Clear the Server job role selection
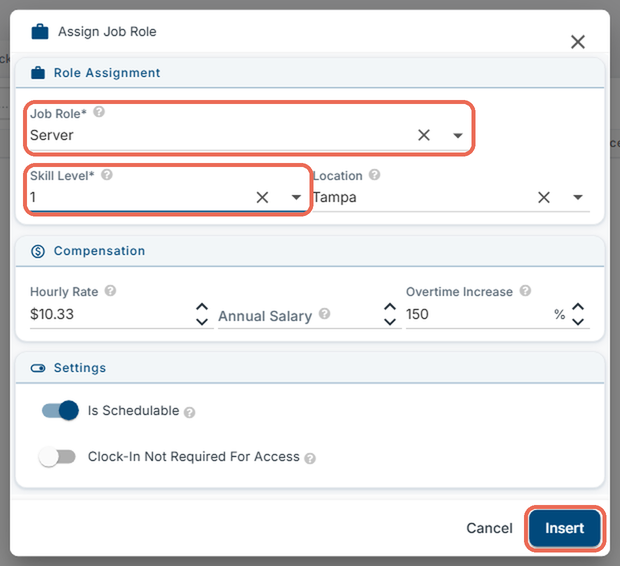620x566 pixels. [423, 135]
